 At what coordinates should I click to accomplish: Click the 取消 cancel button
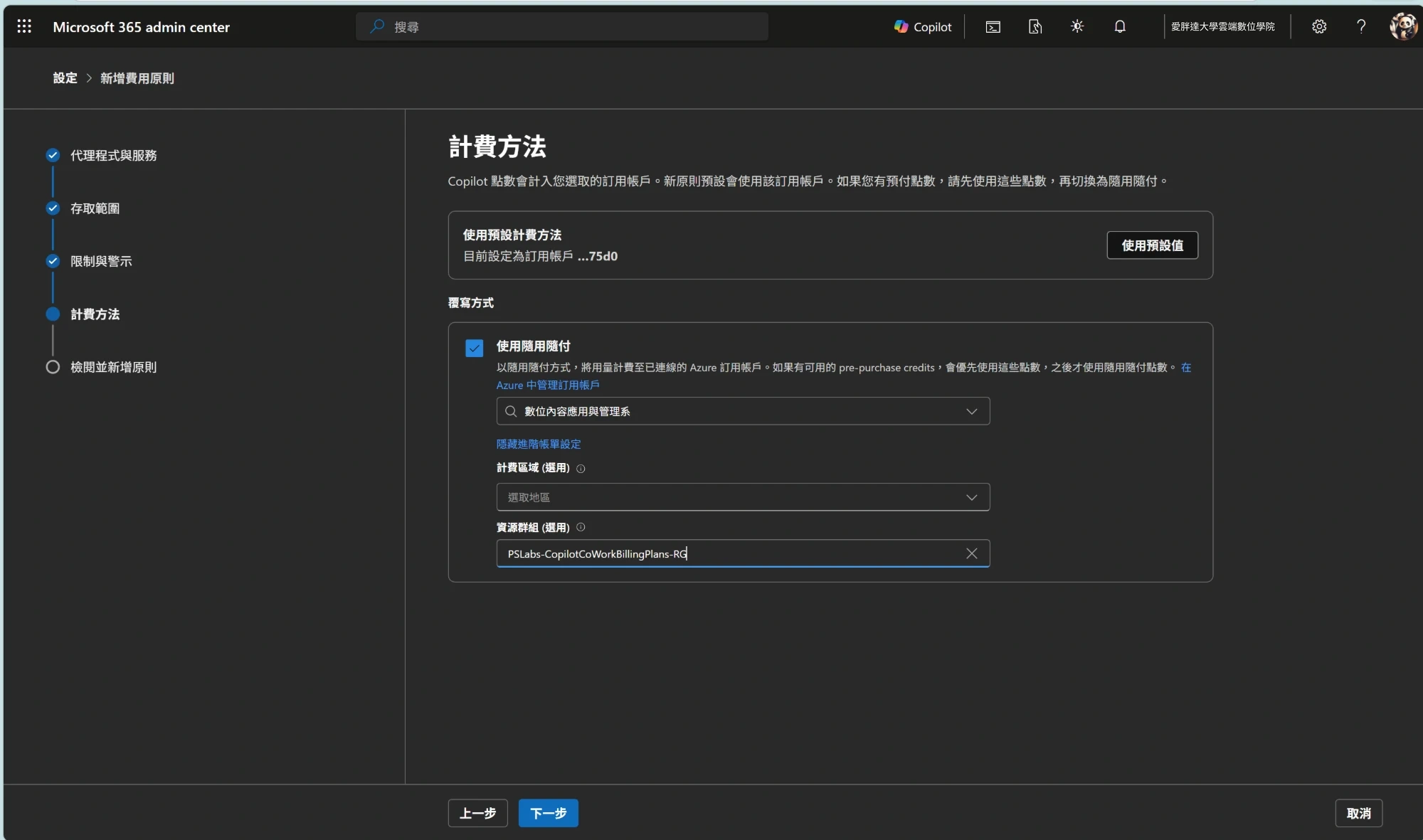click(x=1358, y=813)
